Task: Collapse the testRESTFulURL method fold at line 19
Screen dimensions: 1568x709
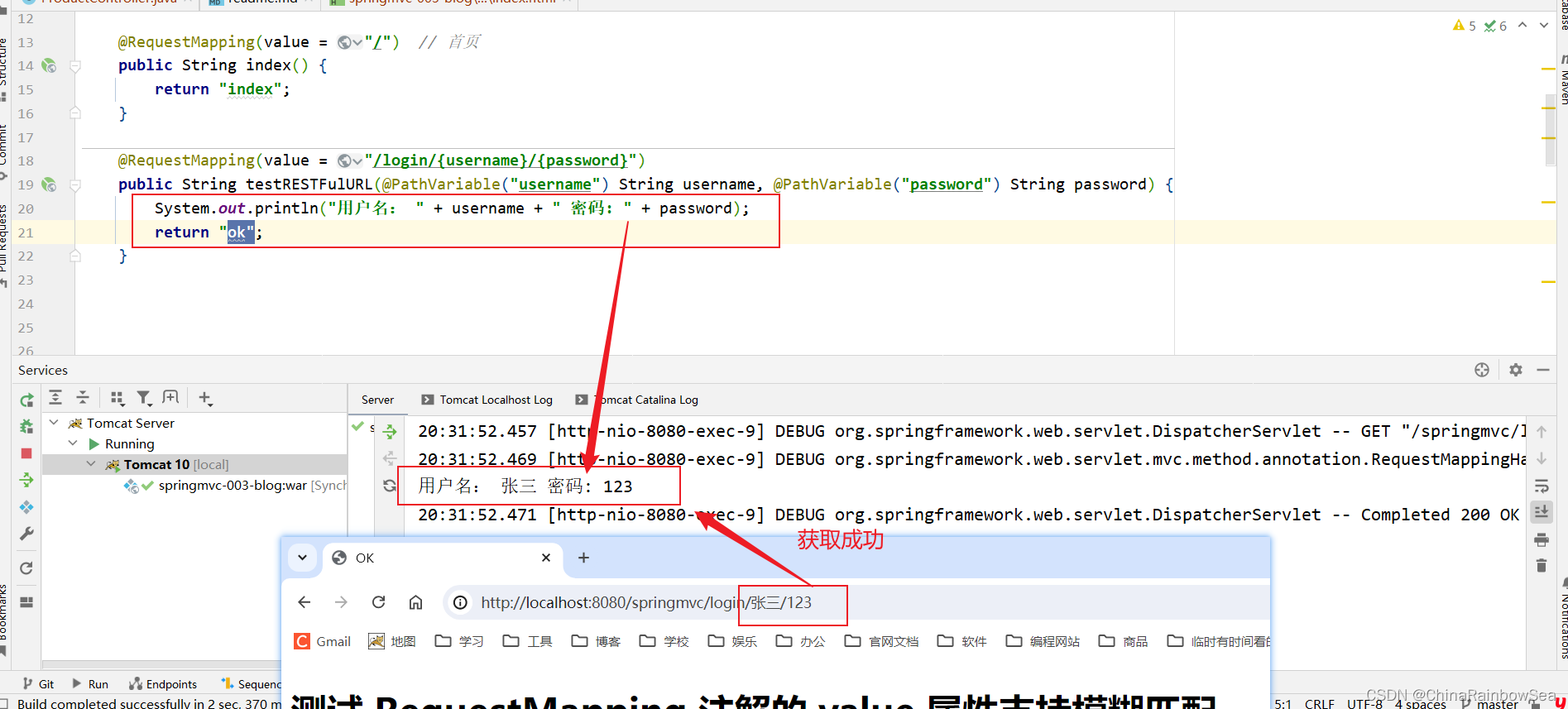Action: click(75, 185)
